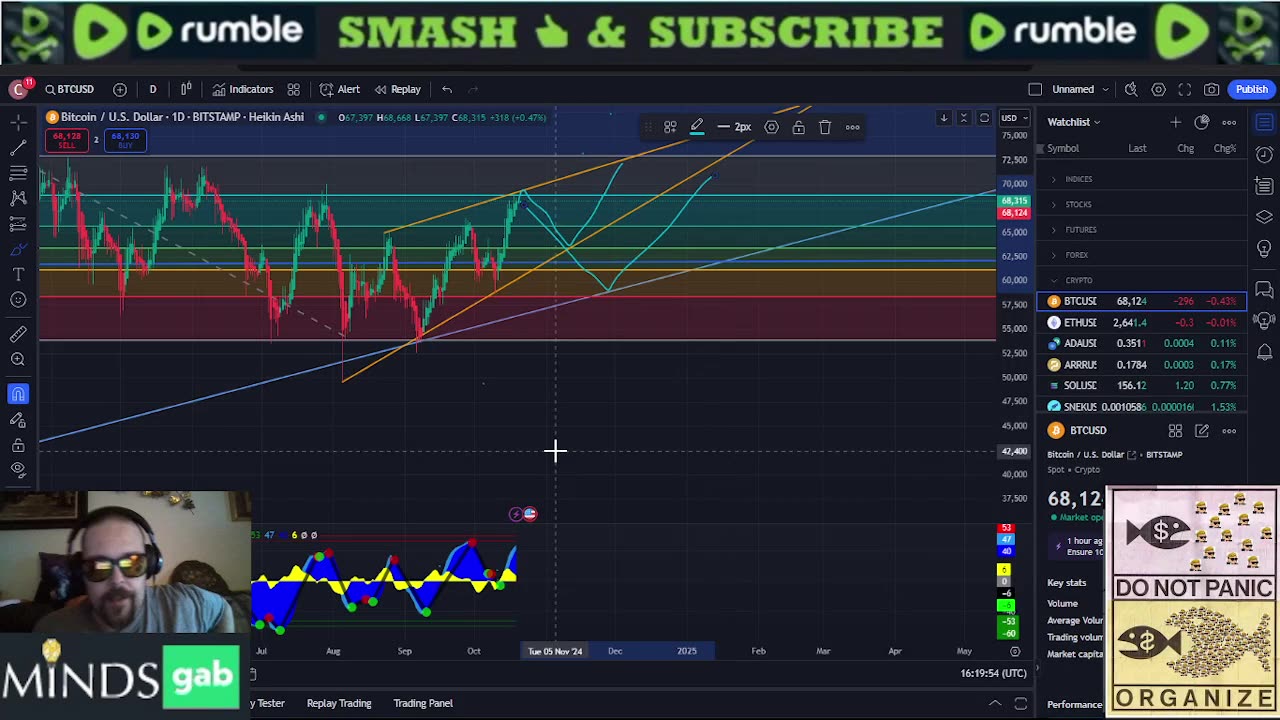The image size is (1280, 720).
Task: Open drawing templates in floating toolbar
Action: coord(670,127)
